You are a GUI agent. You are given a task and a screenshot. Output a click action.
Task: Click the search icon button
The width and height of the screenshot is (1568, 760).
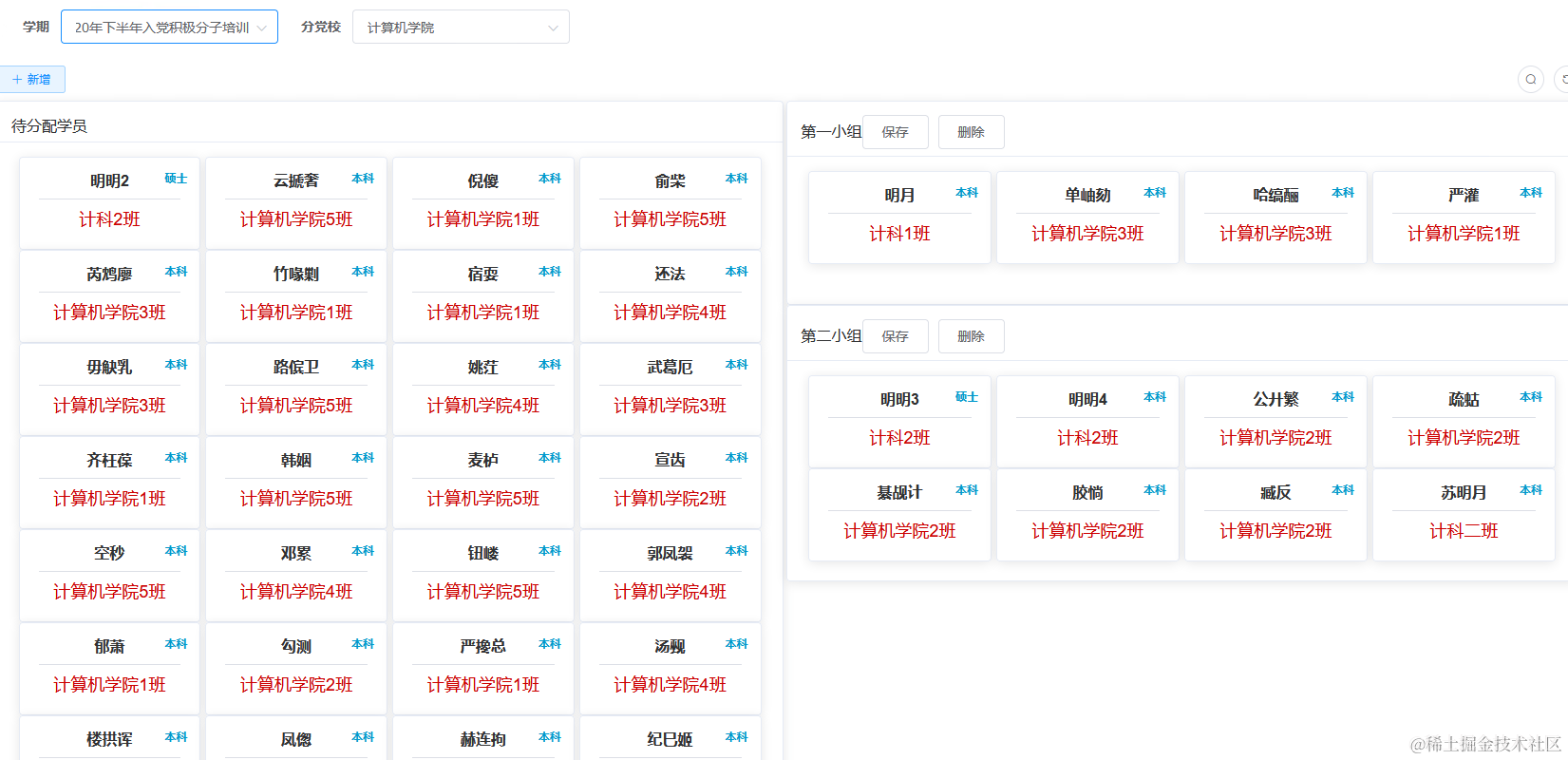point(1530,79)
